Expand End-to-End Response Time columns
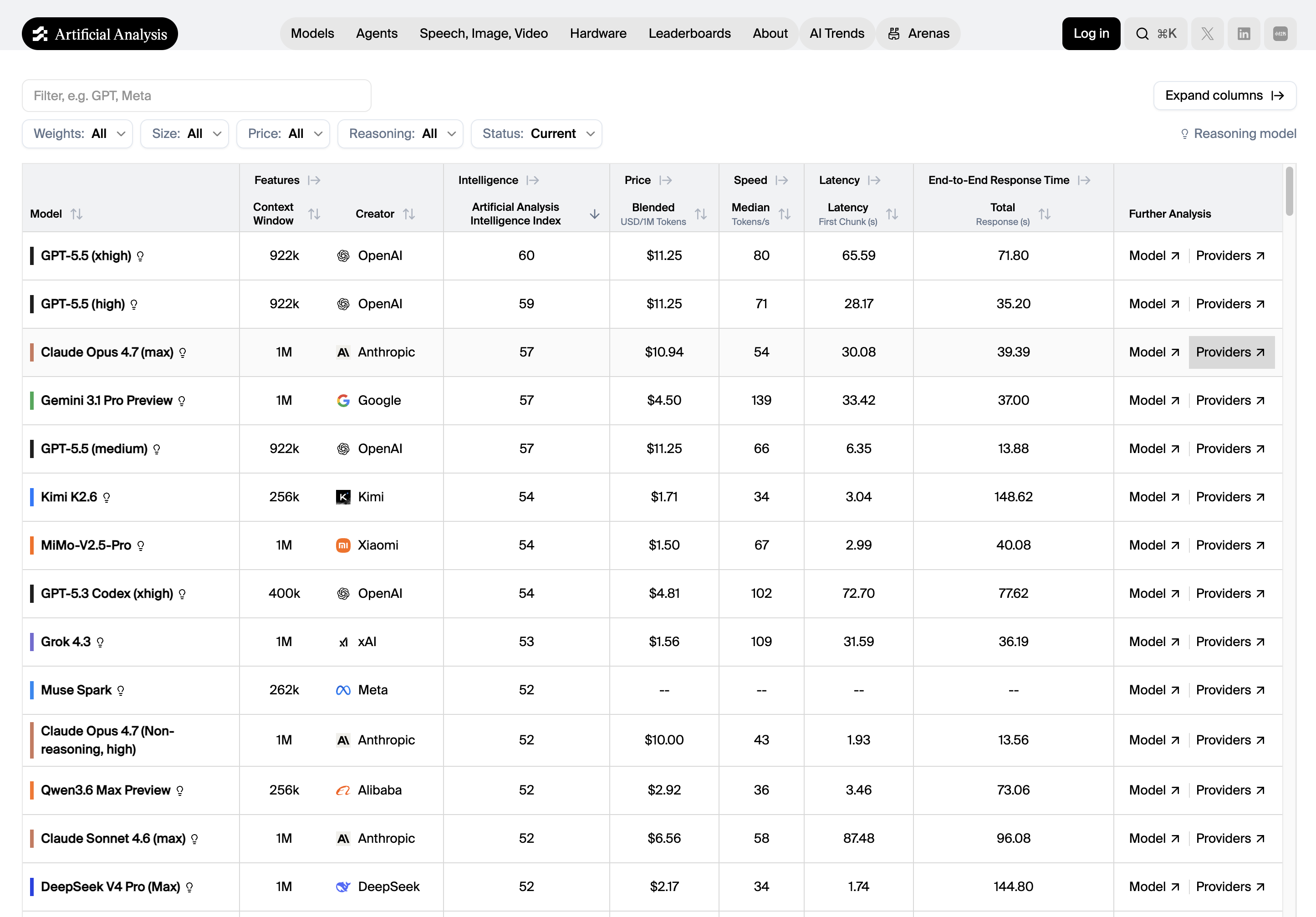 click(1084, 180)
